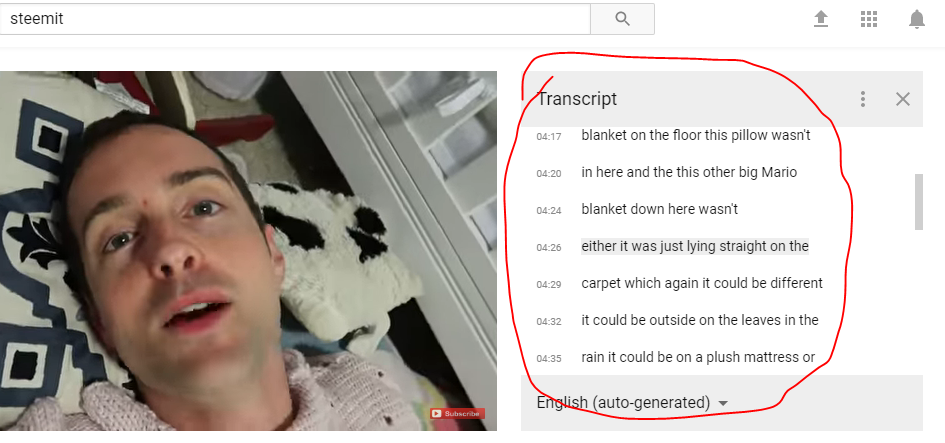Open transcript three-dot options menu
This screenshot has height=443, width=945.
[x=863, y=99]
